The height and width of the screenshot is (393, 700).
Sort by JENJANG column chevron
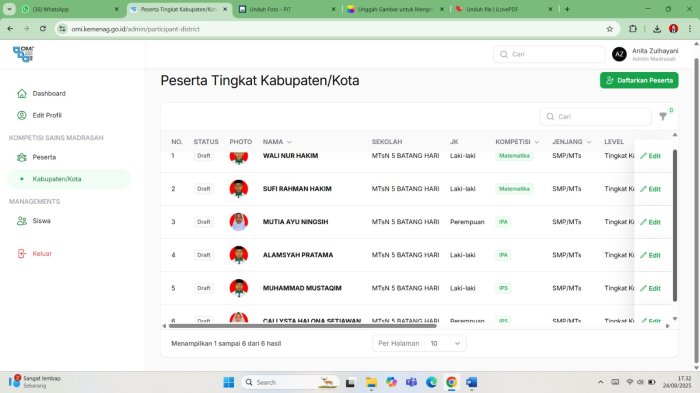(x=589, y=142)
